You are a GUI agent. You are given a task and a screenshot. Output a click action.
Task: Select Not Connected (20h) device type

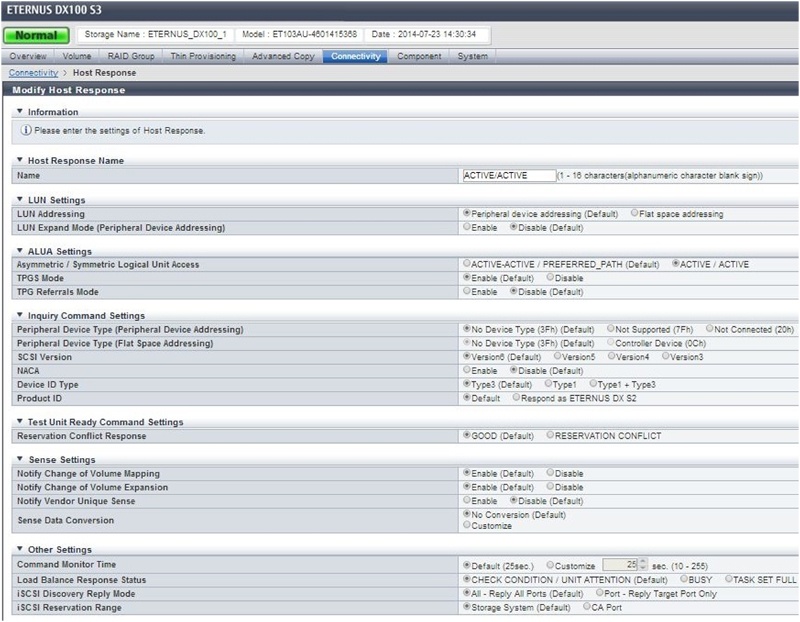pos(709,329)
